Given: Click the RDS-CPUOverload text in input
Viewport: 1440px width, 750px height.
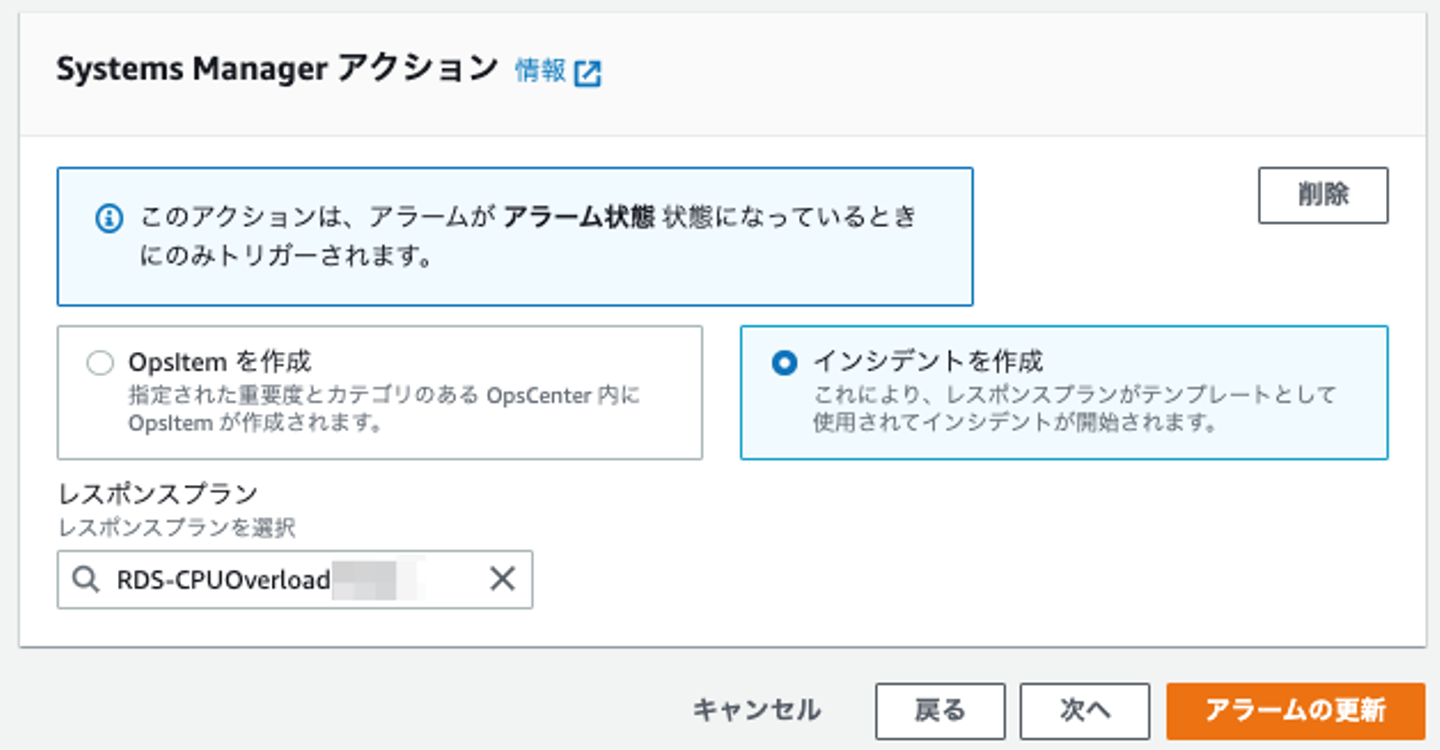Looking at the screenshot, I should click(223, 580).
